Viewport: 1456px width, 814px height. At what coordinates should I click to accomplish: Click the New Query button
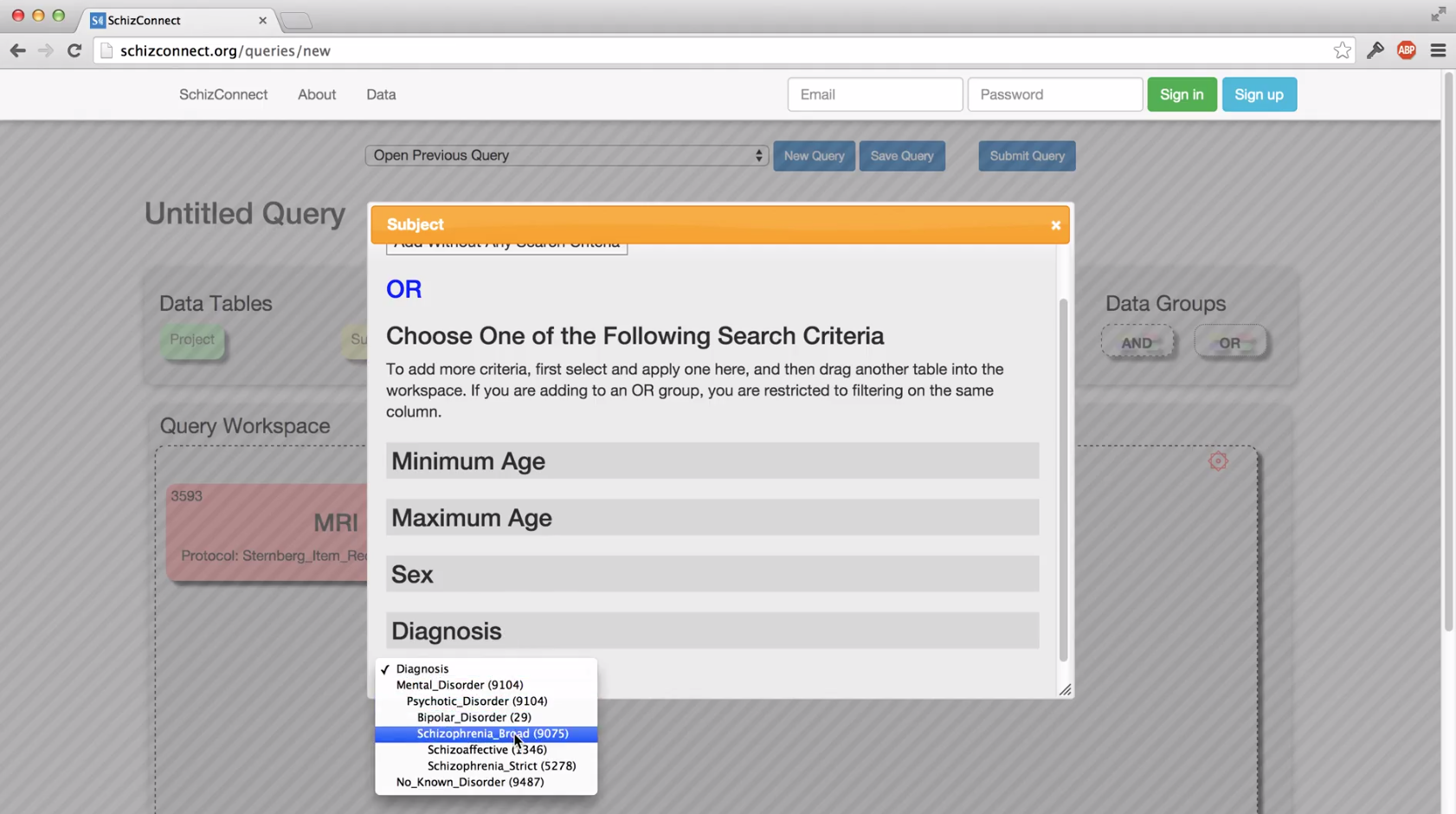click(x=814, y=156)
